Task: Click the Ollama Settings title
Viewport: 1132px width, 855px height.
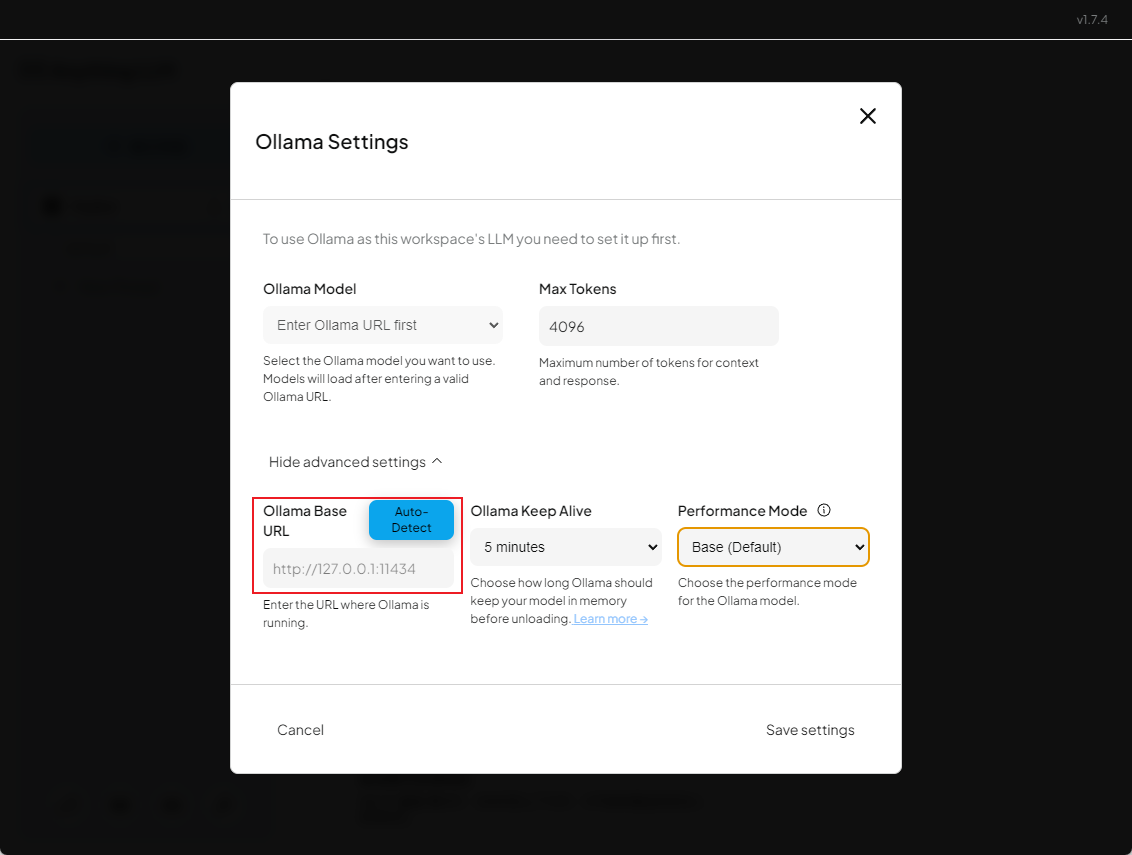Action: point(332,142)
